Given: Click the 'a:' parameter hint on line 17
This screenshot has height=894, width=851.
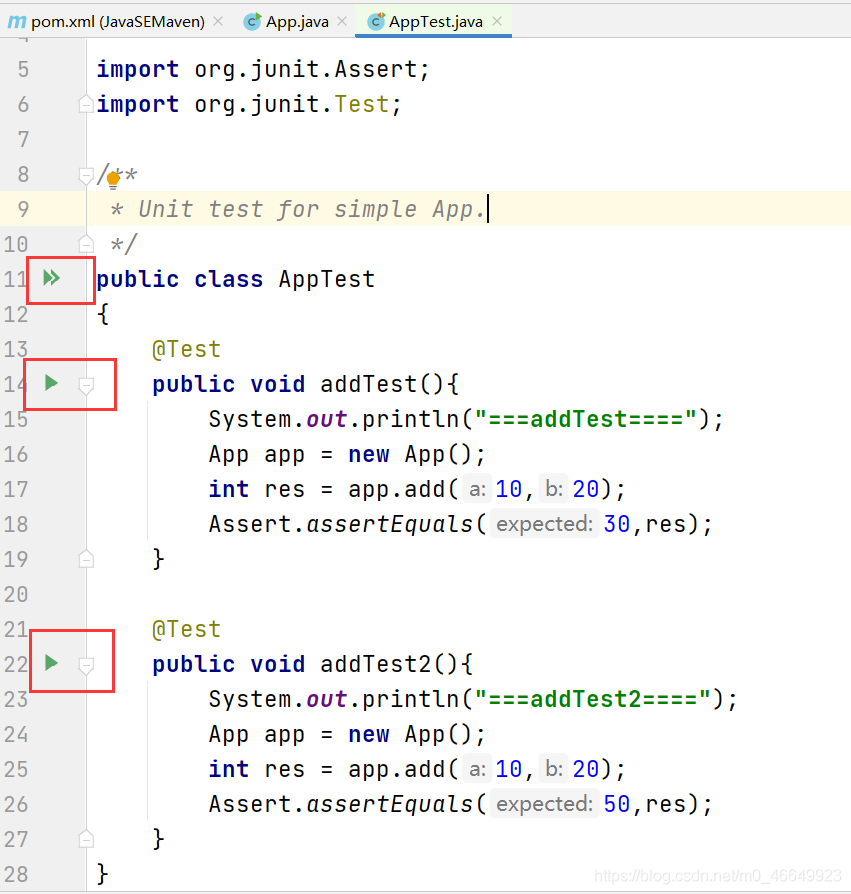Looking at the screenshot, I should click(477, 490).
